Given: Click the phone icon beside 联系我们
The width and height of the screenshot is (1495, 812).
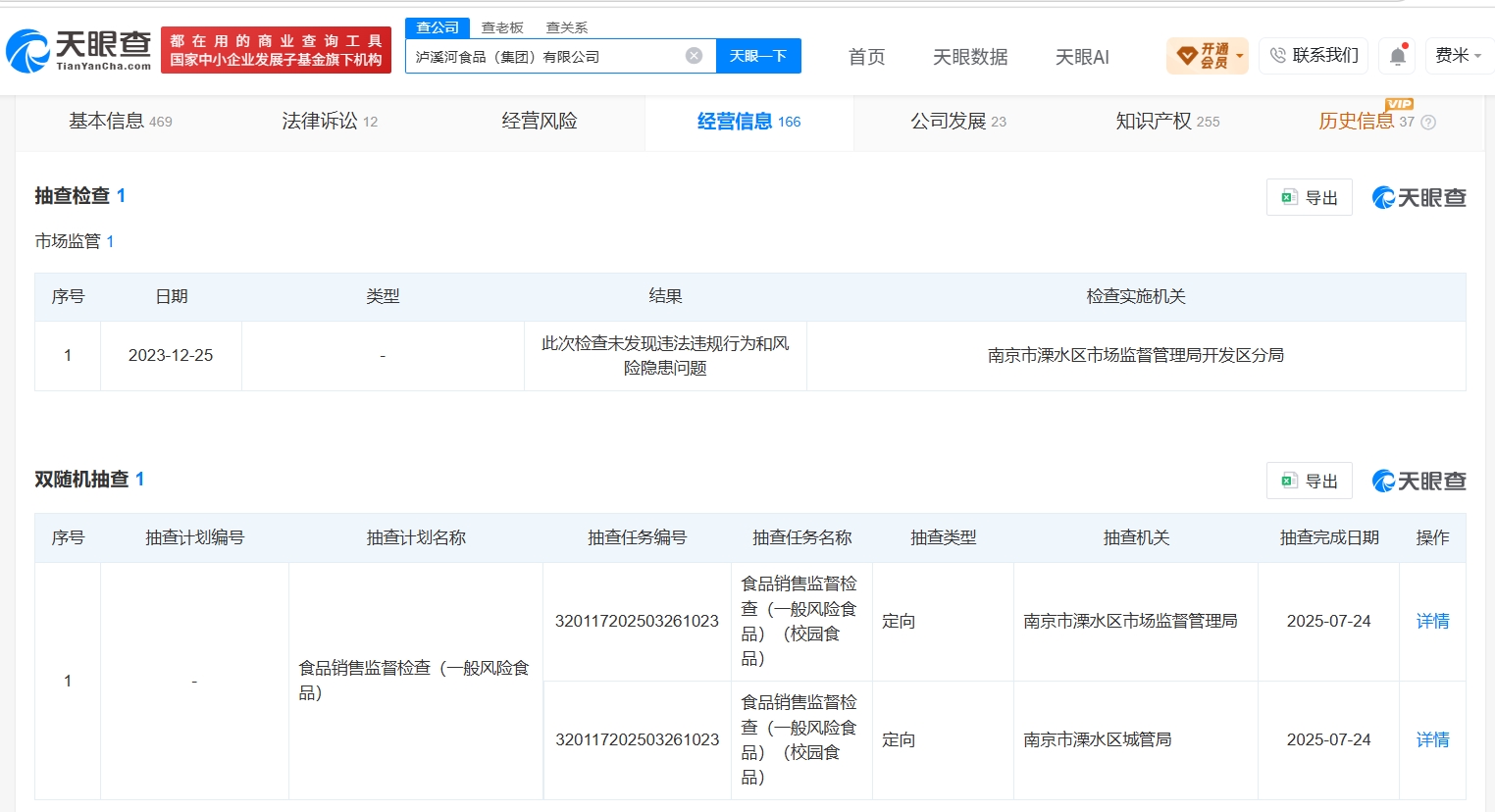Looking at the screenshot, I should (1277, 56).
